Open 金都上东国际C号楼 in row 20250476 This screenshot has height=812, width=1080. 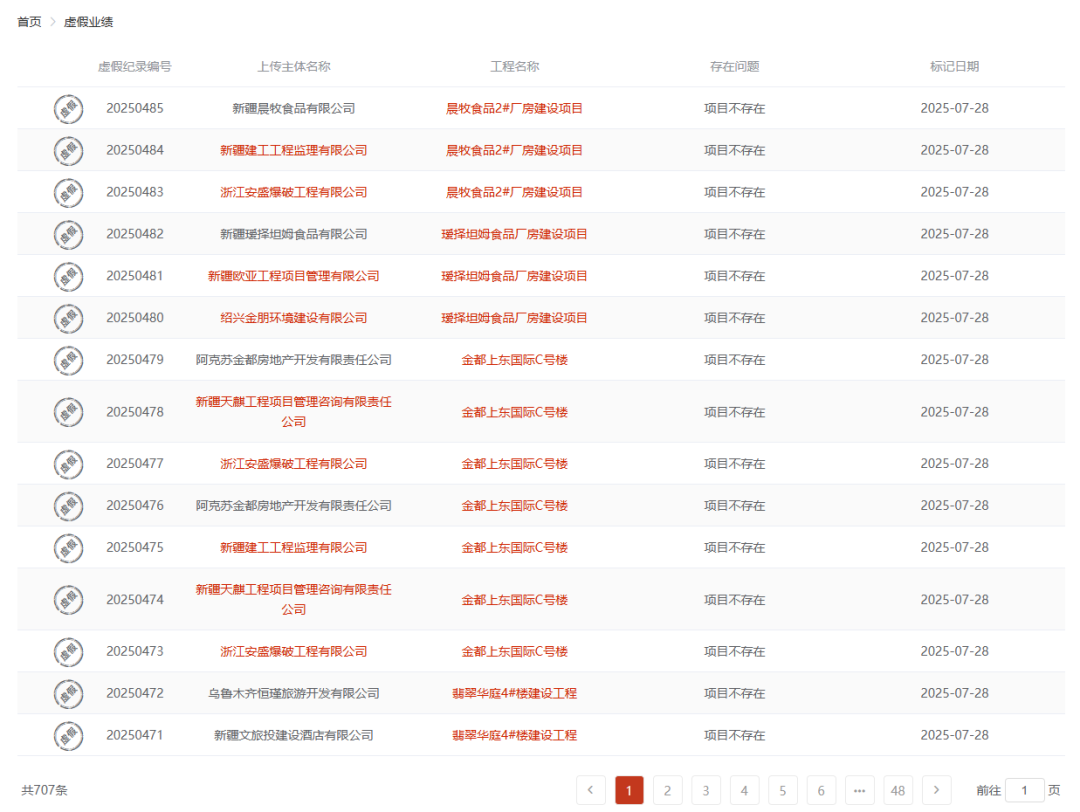click(515, 506)
